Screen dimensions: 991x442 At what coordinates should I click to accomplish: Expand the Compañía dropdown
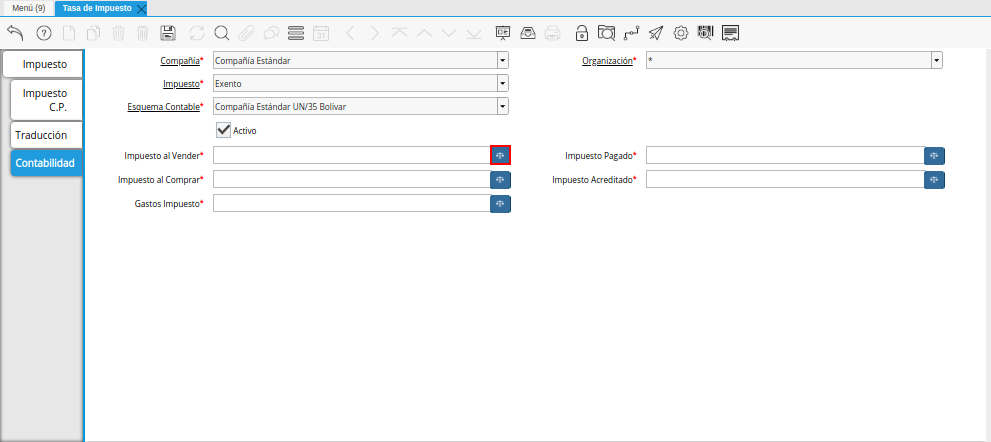502,60
